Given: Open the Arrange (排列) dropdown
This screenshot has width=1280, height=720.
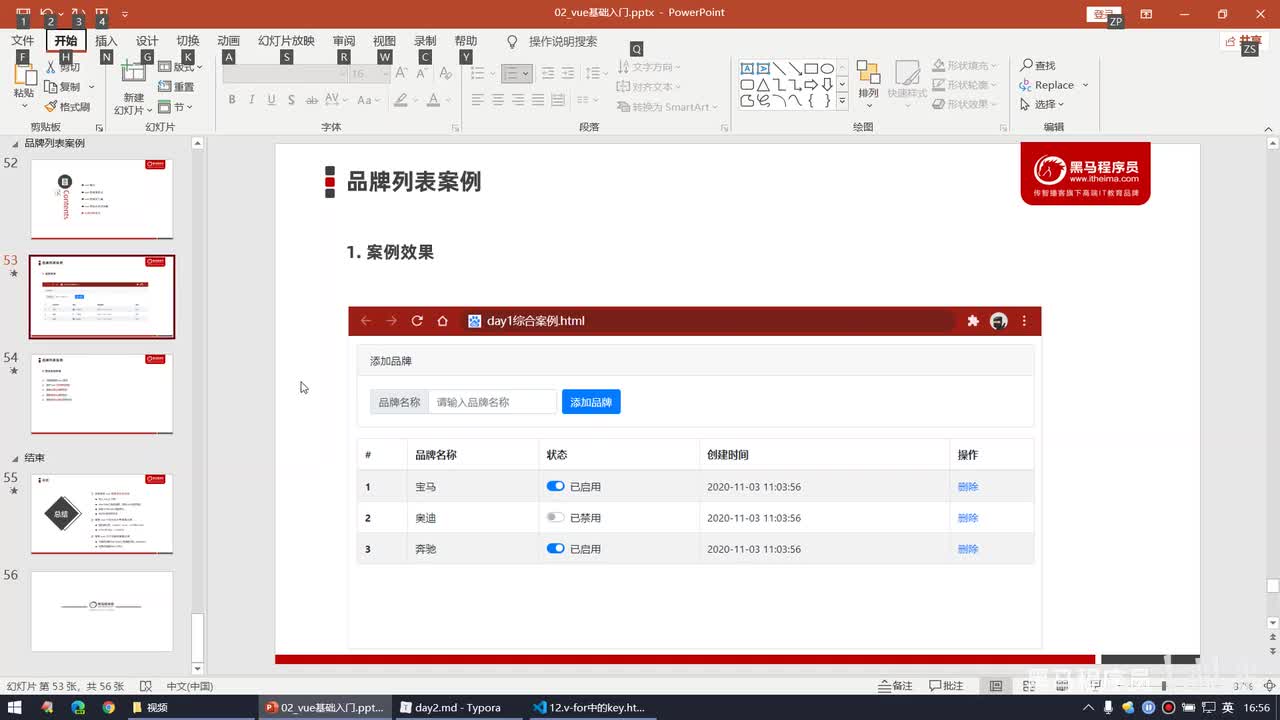Looking at the screenshot, I should coord(868,84).
